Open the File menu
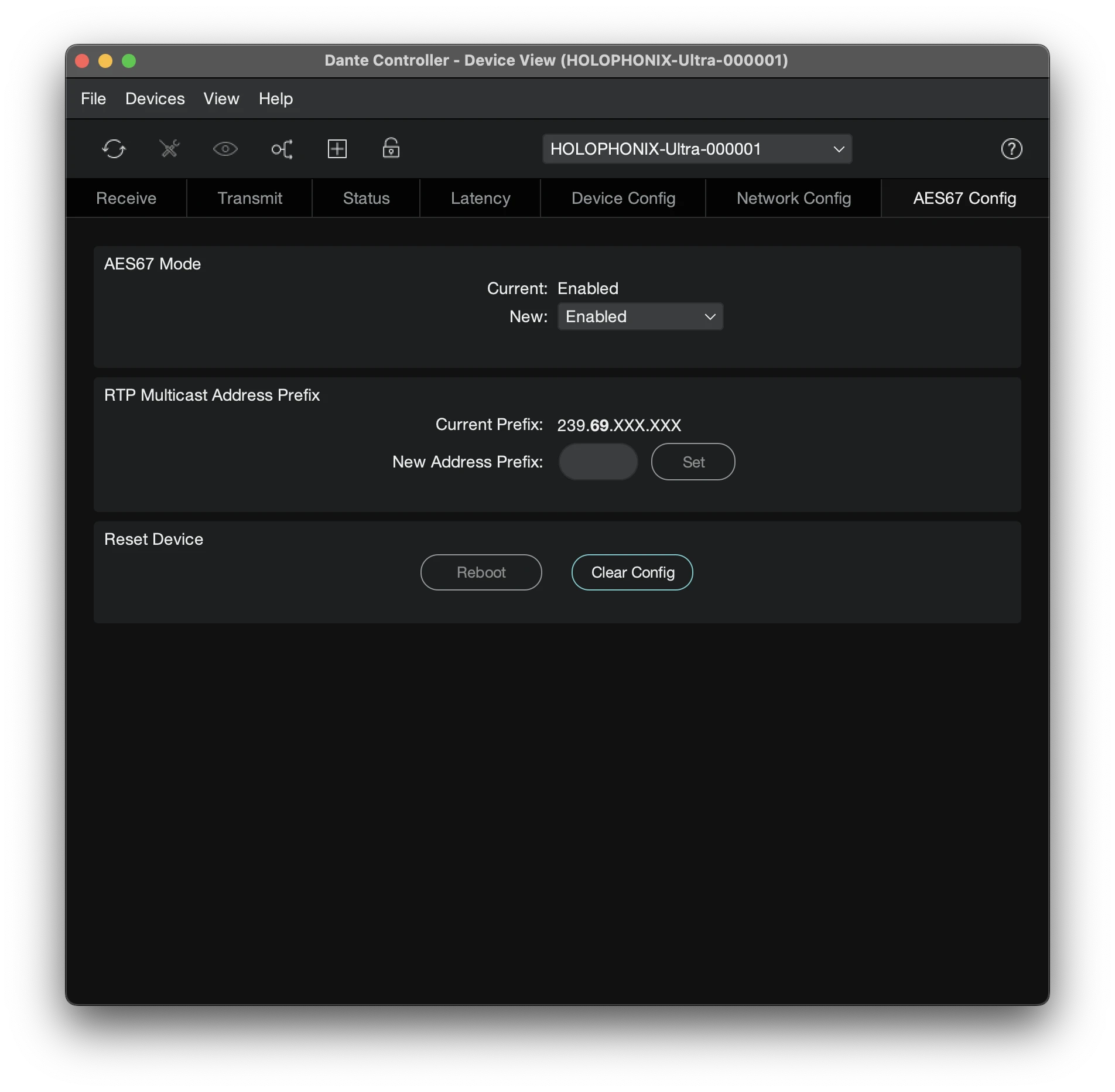Image resolution: width=1115 pixels, height=1092 pixels. pyautogui.click(x=93, y=98)
